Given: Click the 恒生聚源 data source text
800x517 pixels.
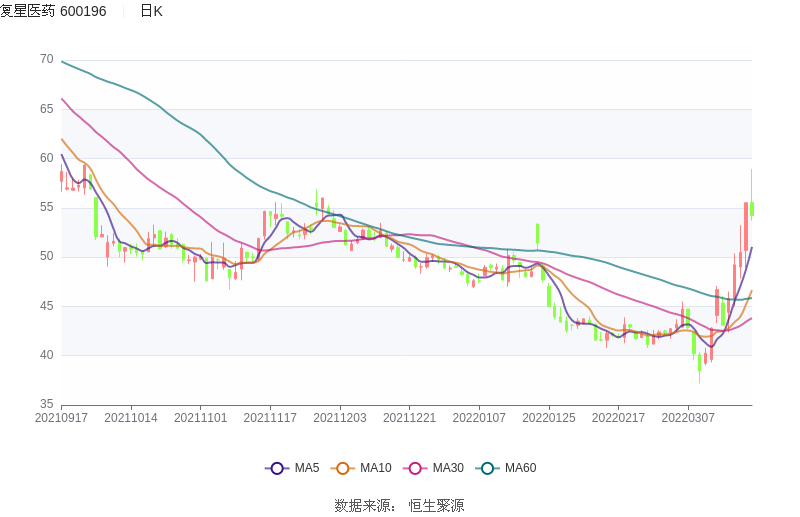Looking at the screenshot, I should pyautogui.click(x=436, y=506).
